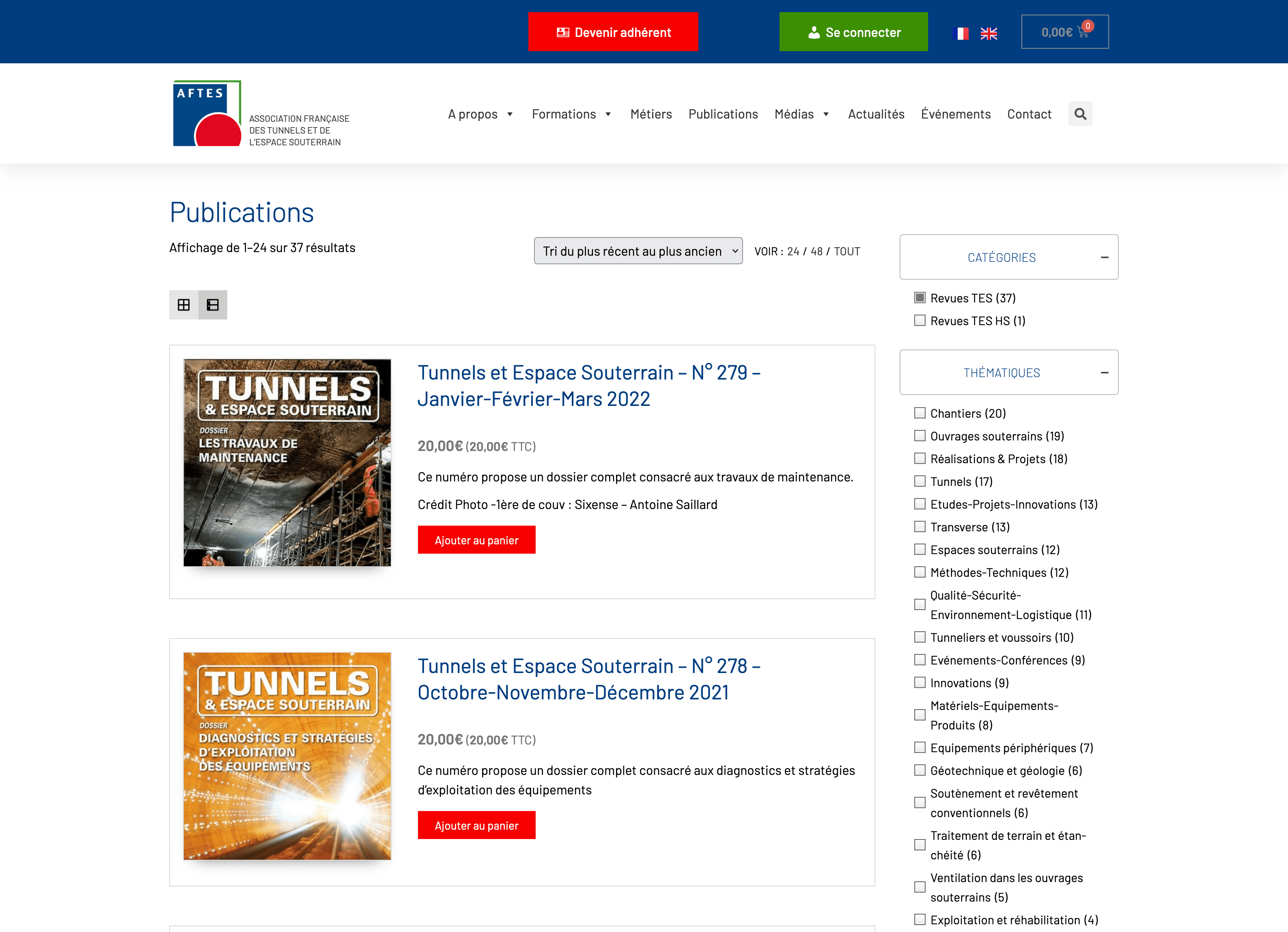Show TOUT results
This screenshot has width=1288, height=932.
[847, 252]
